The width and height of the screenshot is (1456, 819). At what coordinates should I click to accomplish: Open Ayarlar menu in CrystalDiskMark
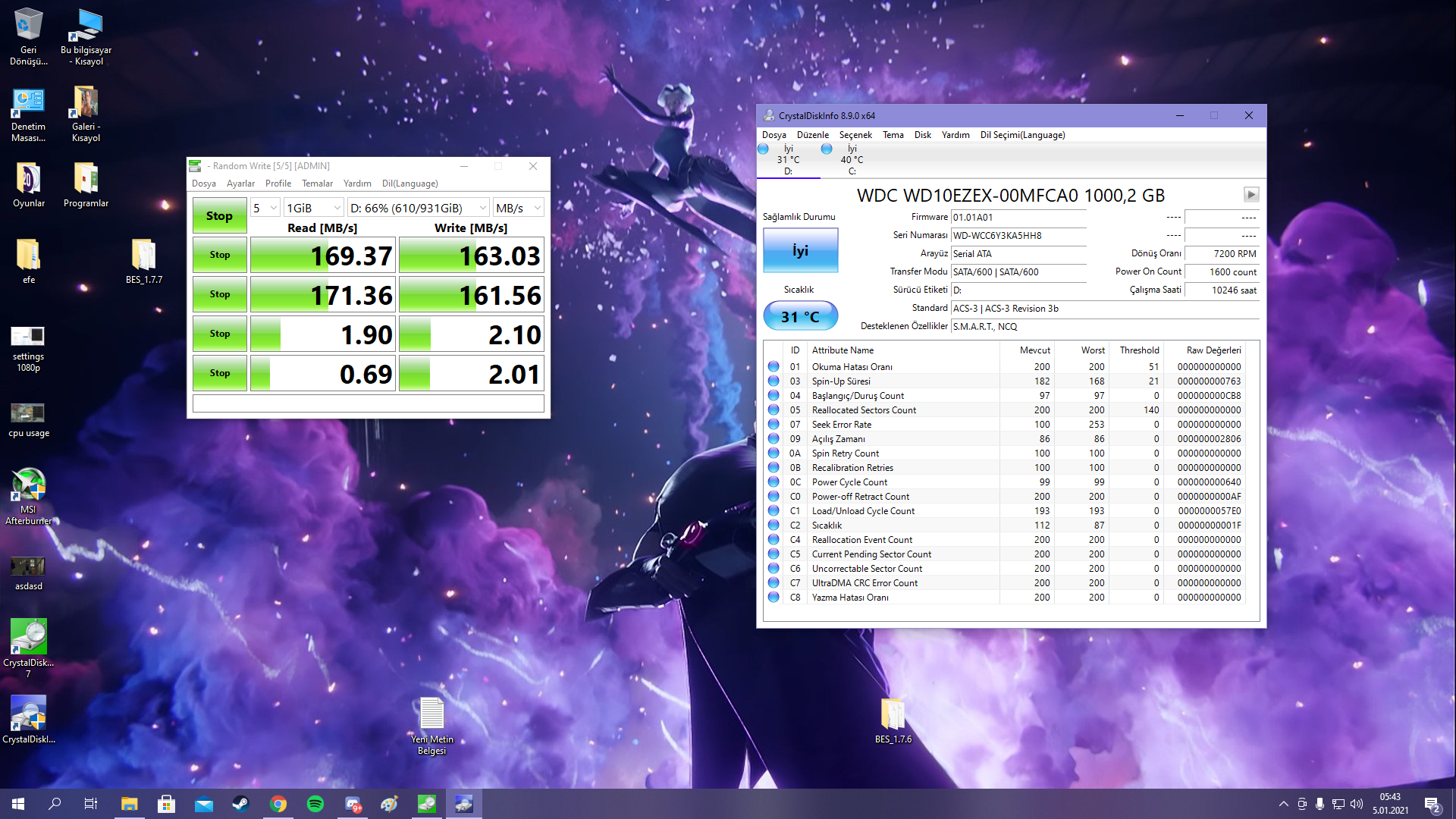tap(240, 184)
